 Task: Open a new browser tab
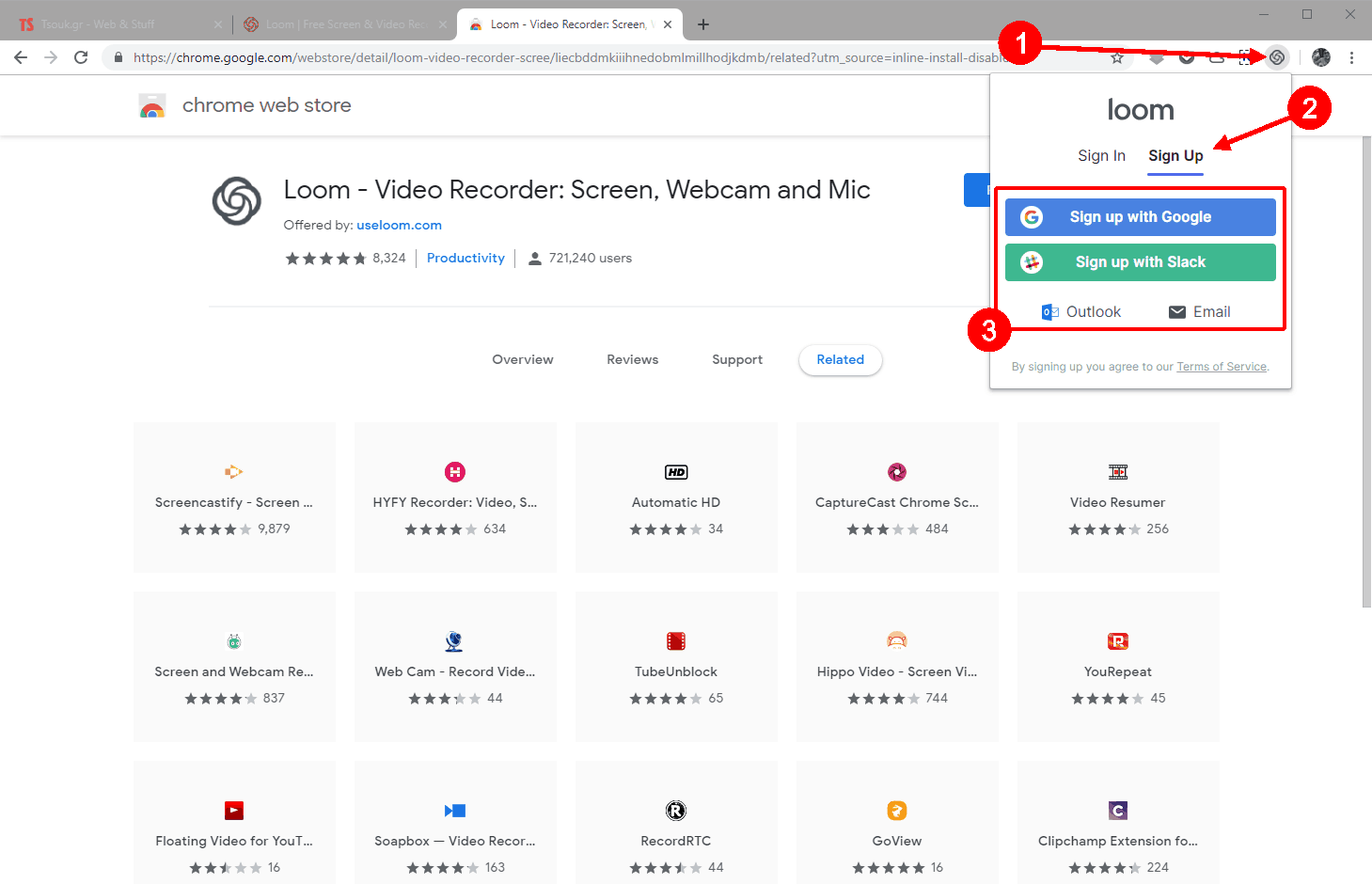(703, 24)
